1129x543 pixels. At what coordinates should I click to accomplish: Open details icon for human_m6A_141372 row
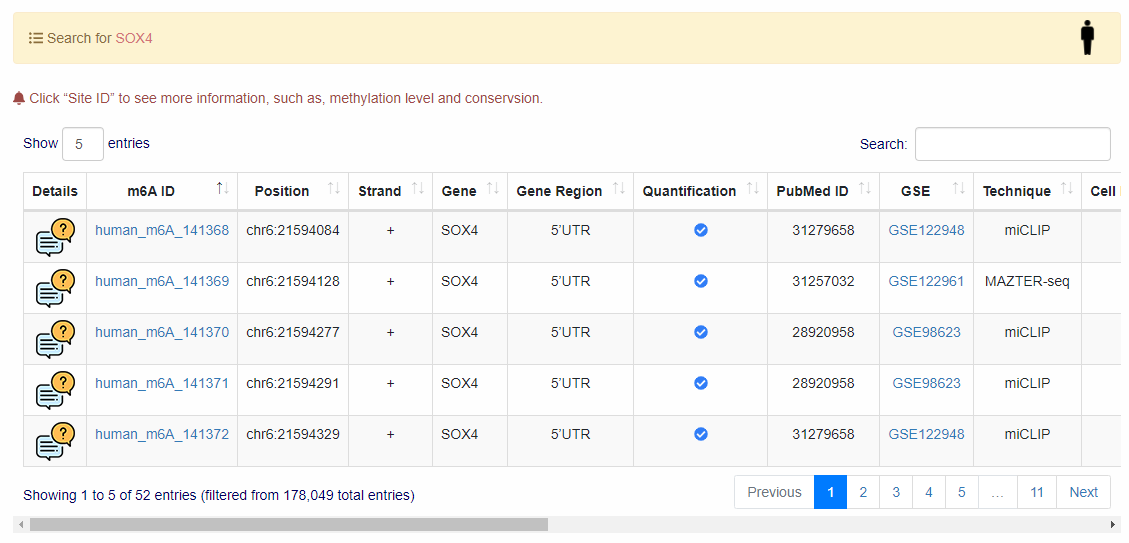click(x=55, y=441)
